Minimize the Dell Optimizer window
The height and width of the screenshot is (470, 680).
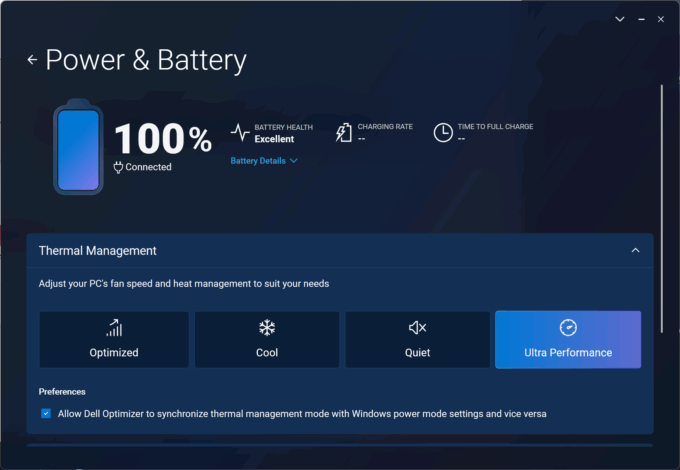tap(640, 18)
